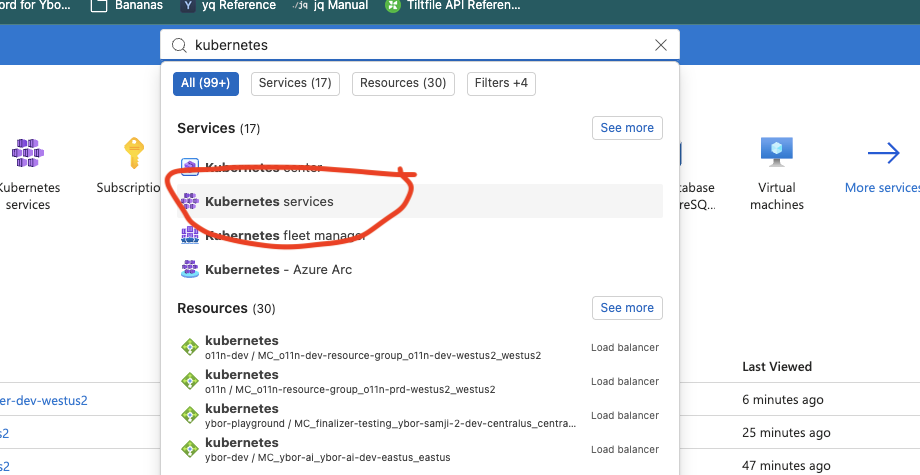
Task: Click yq Reference bookmark icon
Action: coord(188,6)
